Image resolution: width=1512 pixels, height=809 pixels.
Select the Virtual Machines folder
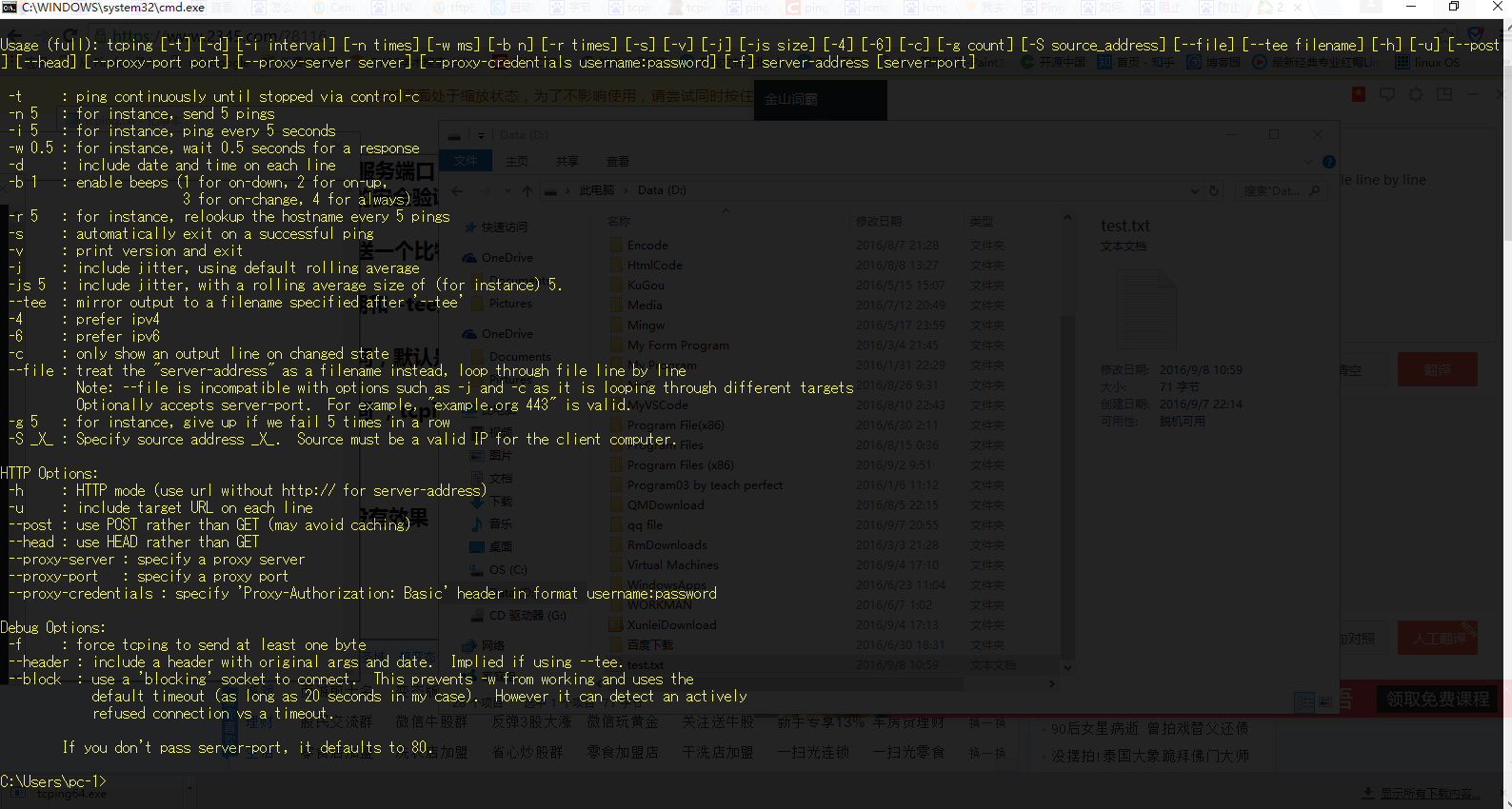[x=672, y=565]
